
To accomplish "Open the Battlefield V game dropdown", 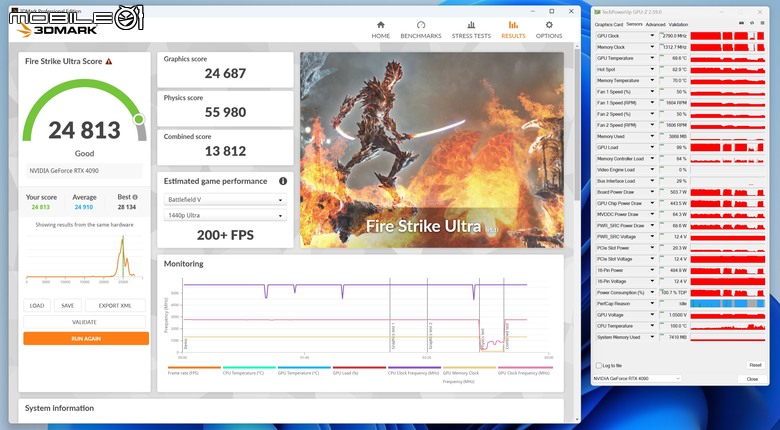I will (x=225, y=200).
